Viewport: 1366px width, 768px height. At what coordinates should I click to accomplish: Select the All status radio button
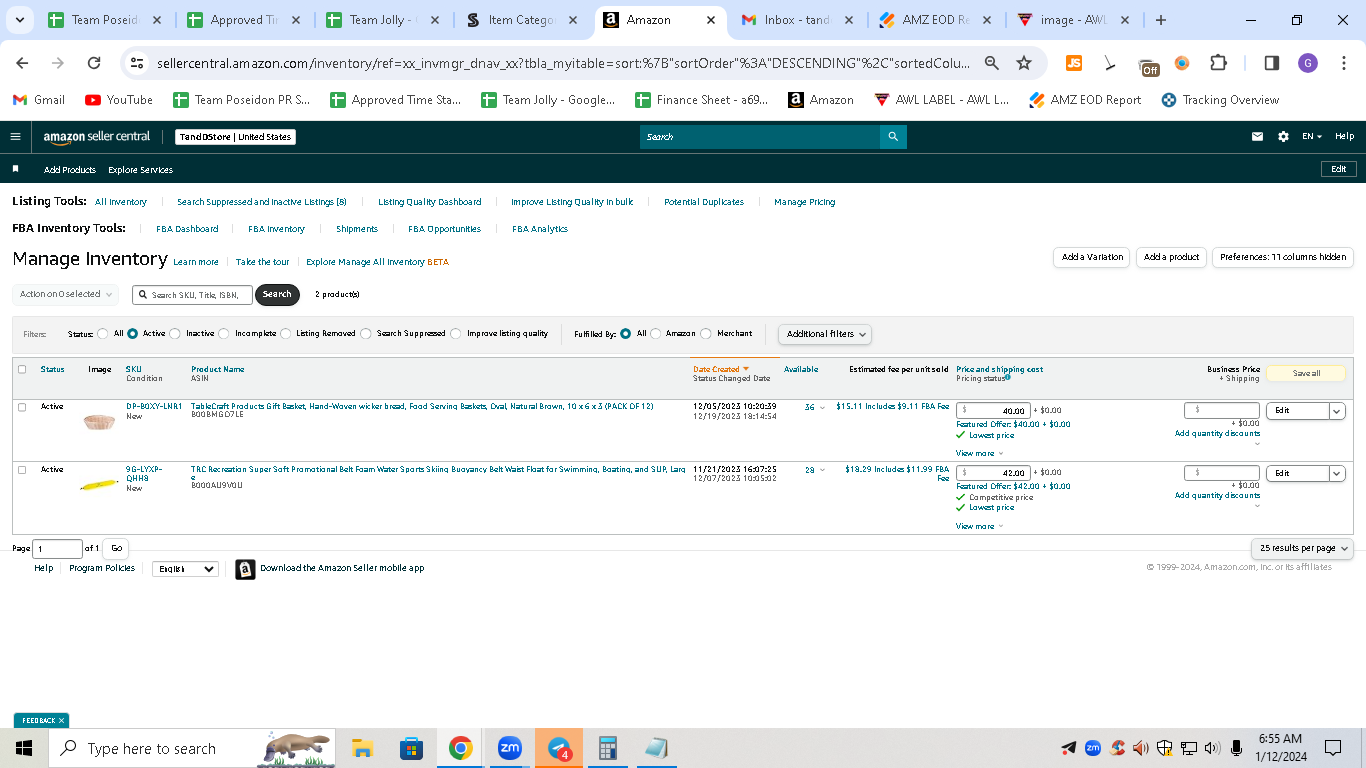click(104, 334)
